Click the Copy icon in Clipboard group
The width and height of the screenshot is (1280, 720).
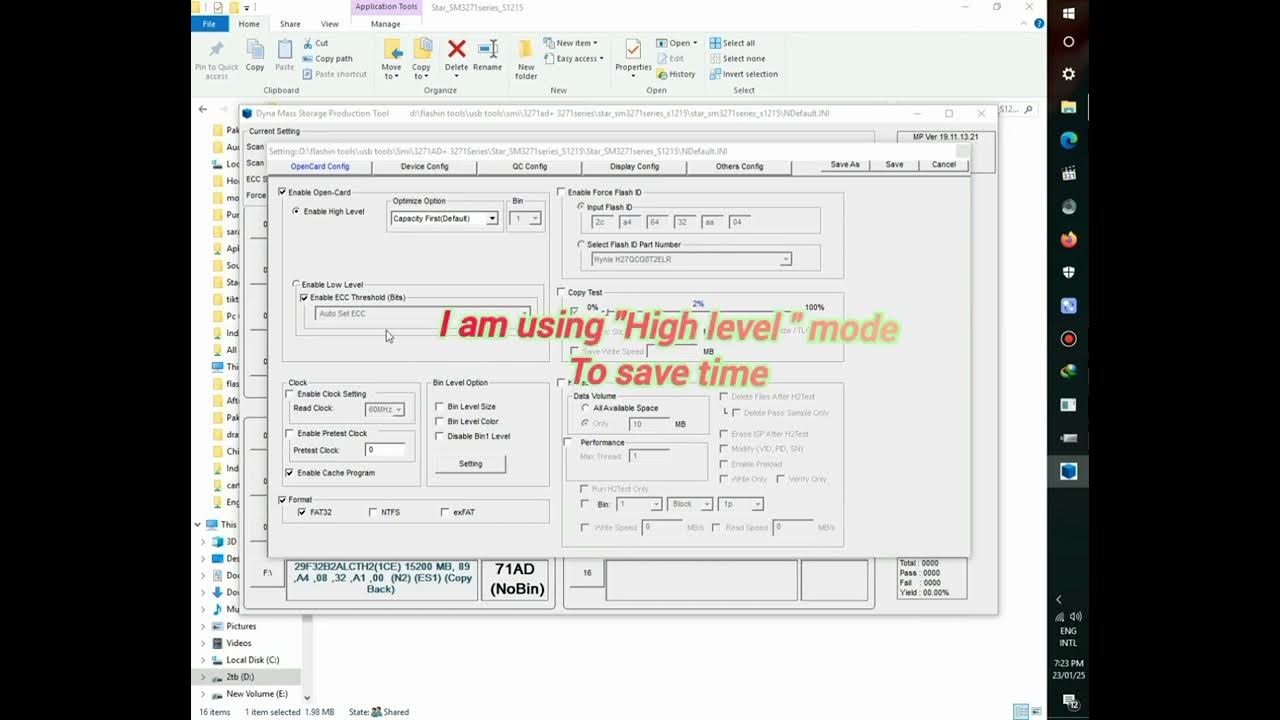[255, 50]
